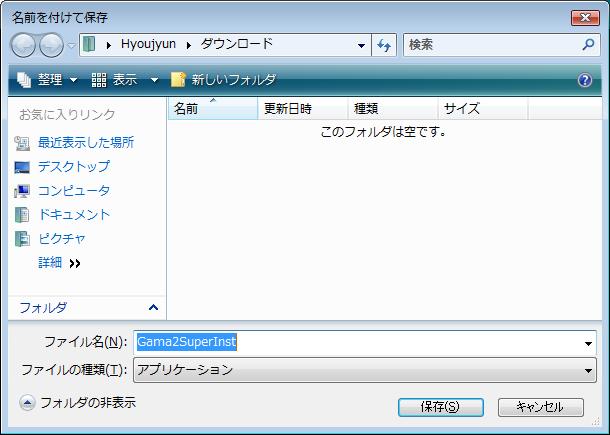Sort by 名前 column header
This screenshot has width=610, height=435.
click(x=213, y=109)
